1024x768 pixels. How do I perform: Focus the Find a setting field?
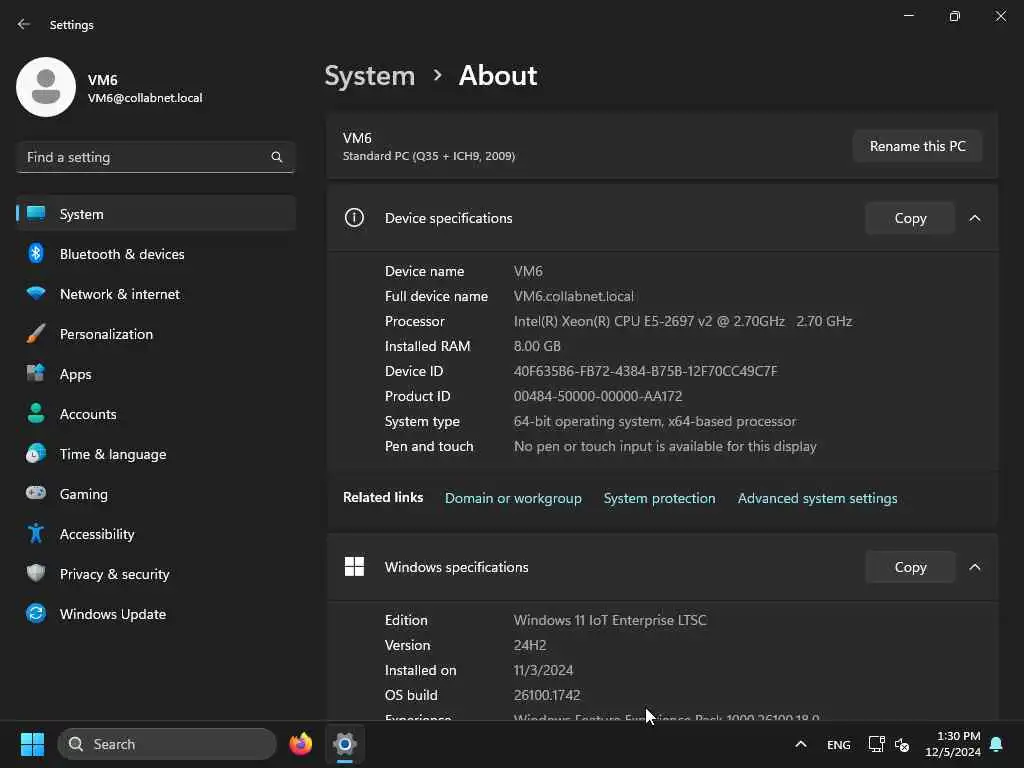(x=155, y=157)
